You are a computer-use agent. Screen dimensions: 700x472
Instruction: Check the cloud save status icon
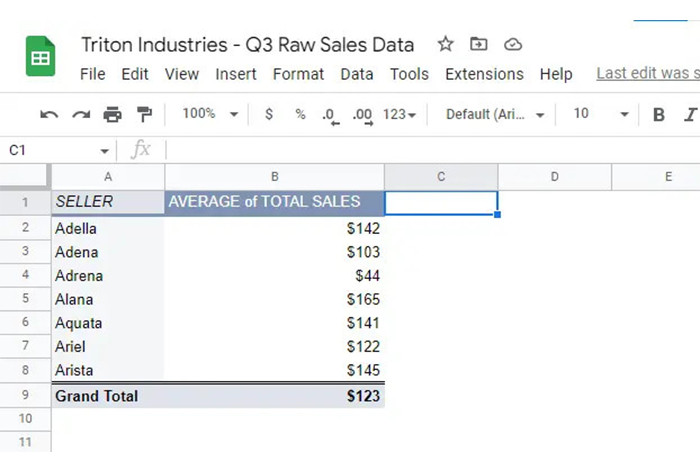click(513, 44)
